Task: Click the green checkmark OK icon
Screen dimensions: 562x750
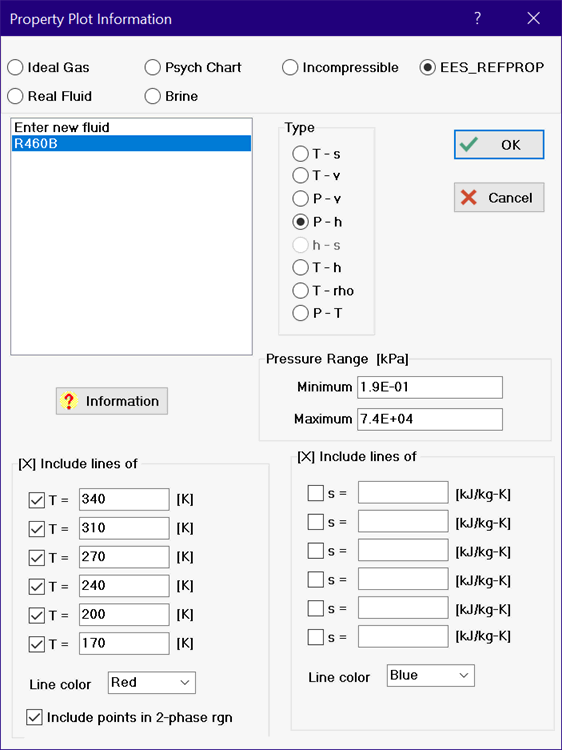Action: point(469,144)
